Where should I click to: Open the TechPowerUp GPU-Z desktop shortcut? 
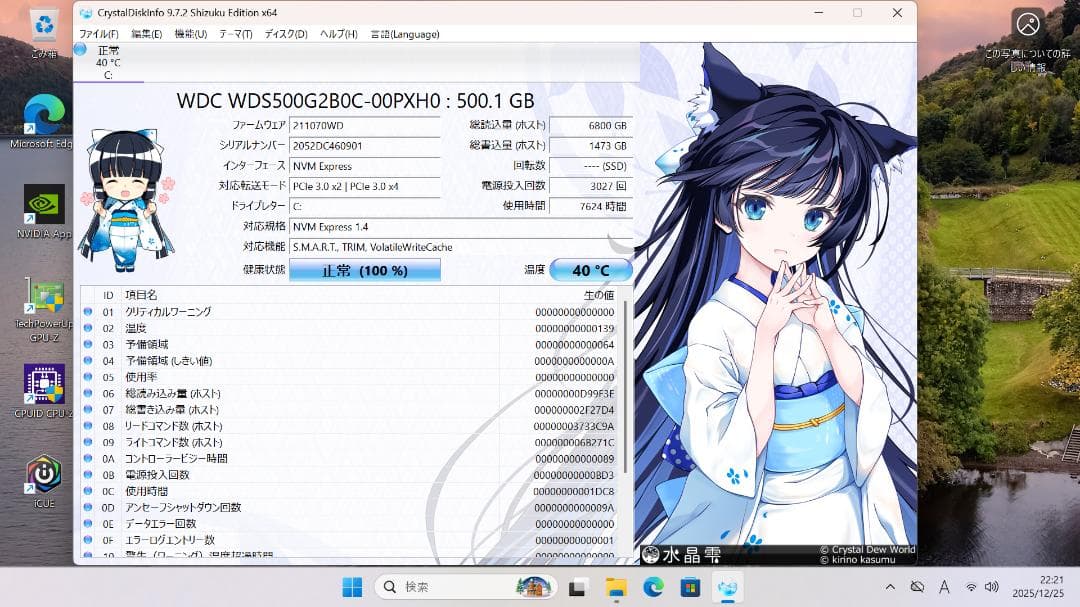point(44,299)
